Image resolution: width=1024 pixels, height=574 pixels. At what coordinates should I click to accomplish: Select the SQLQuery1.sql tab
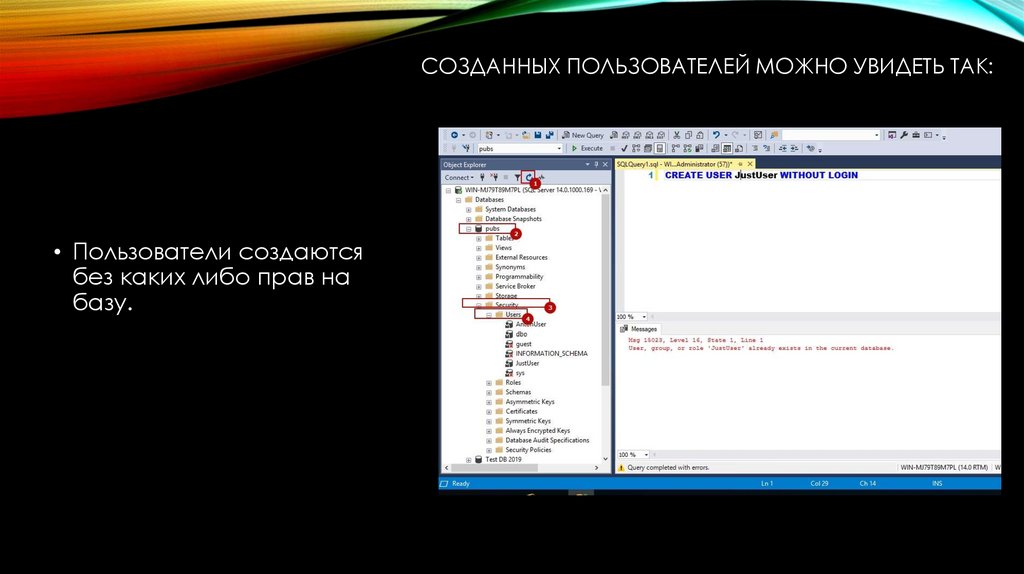pyautogui.click(x=674, y=164)
